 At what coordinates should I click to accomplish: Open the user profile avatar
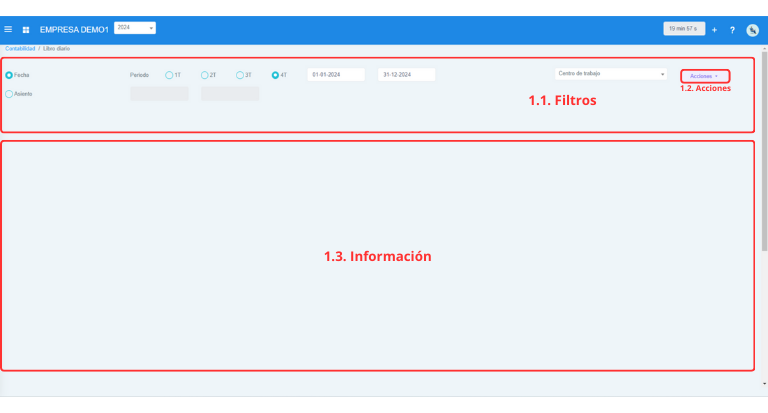pyautogui.click(x=752, y=30)
